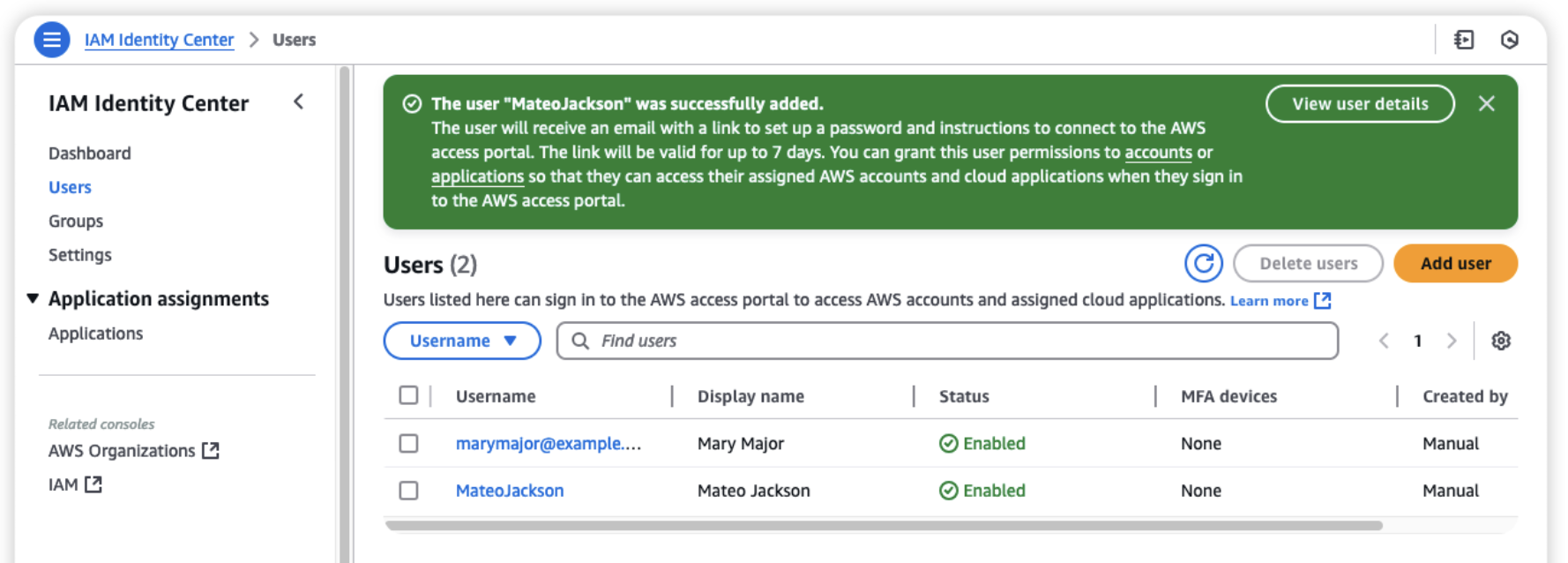1568x563 pixels.
Task: Click the MFA devices column header
Action: (x=1228, y=396)
